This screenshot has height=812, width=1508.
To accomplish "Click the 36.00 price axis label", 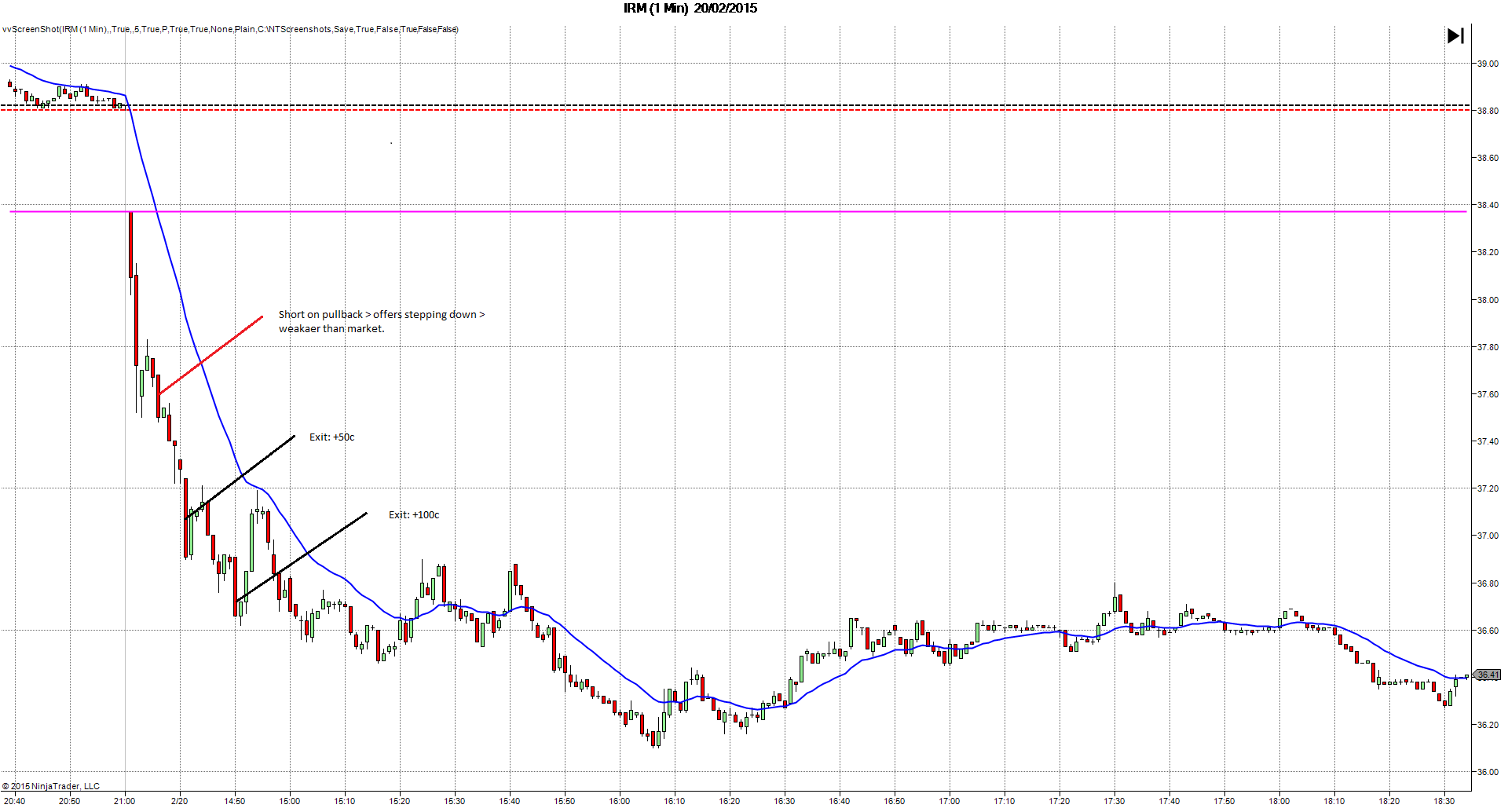I will (1488, 772).
